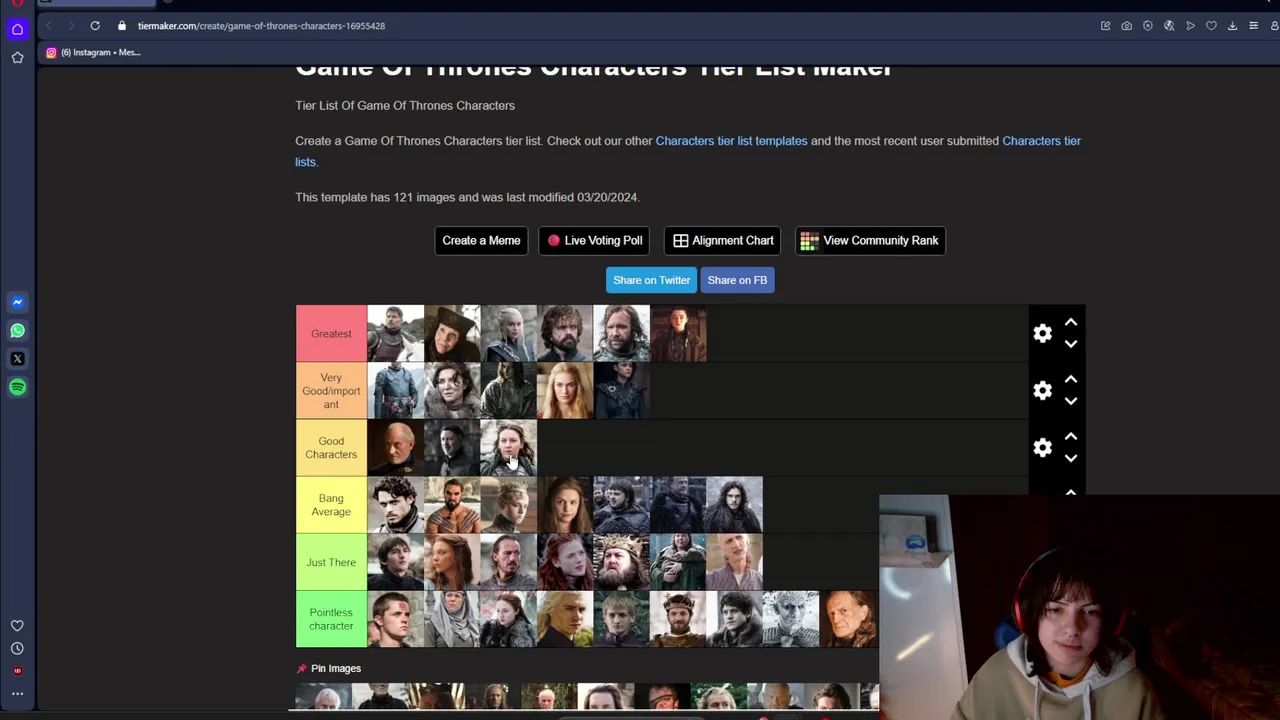1280x720 pixels.
Task: Move Very Good/important tier up
Action: (x=1071, y=379)
